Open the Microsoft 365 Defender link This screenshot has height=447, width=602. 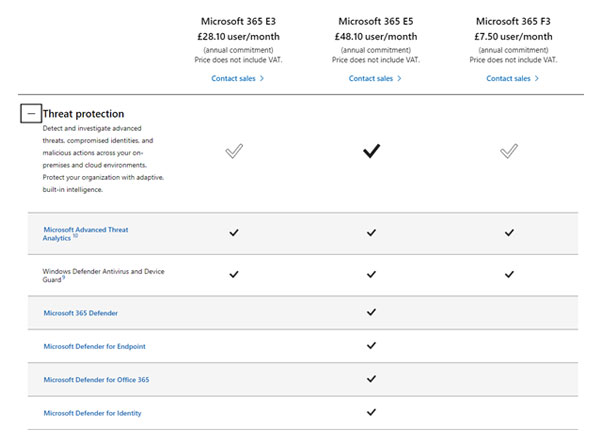click(x=81, y=313)
